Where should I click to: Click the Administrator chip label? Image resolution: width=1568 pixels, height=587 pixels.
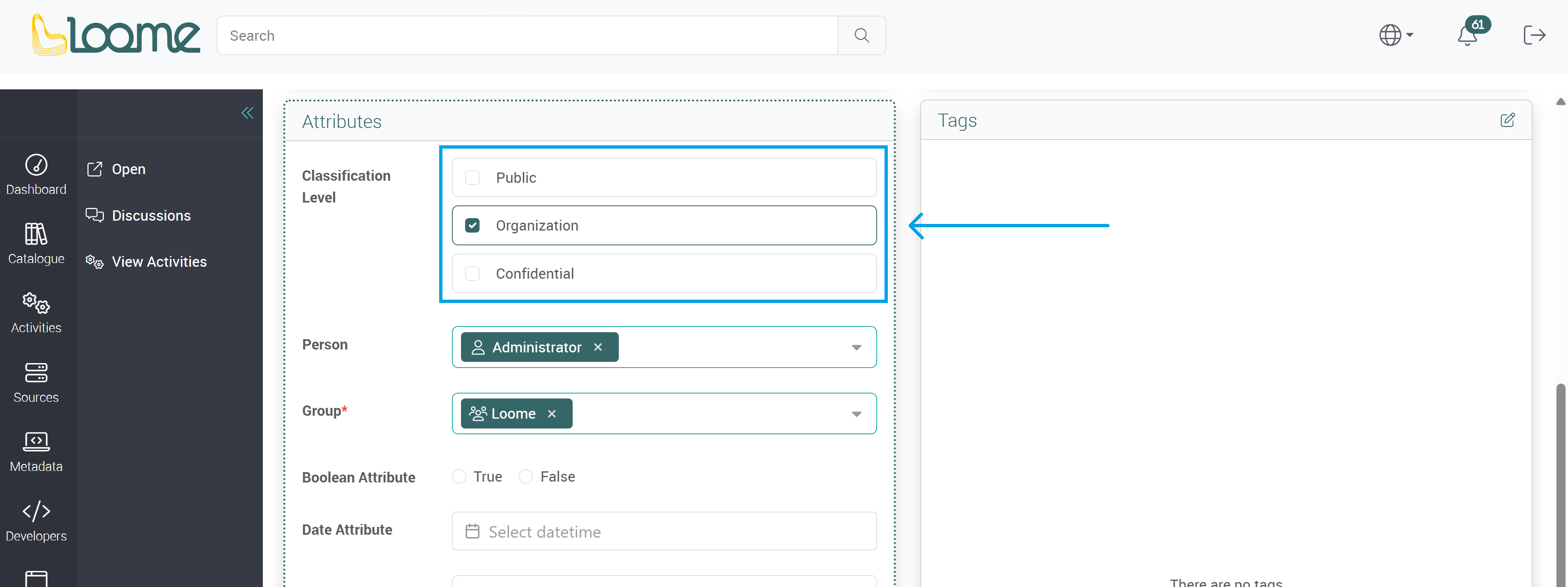[536, 347]
